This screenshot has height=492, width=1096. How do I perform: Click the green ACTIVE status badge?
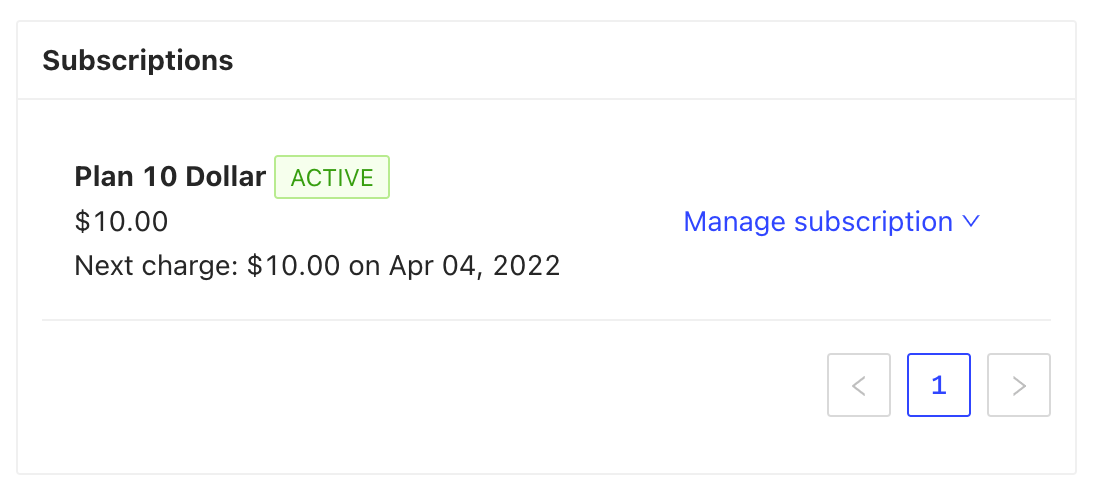tap(331, 178)
